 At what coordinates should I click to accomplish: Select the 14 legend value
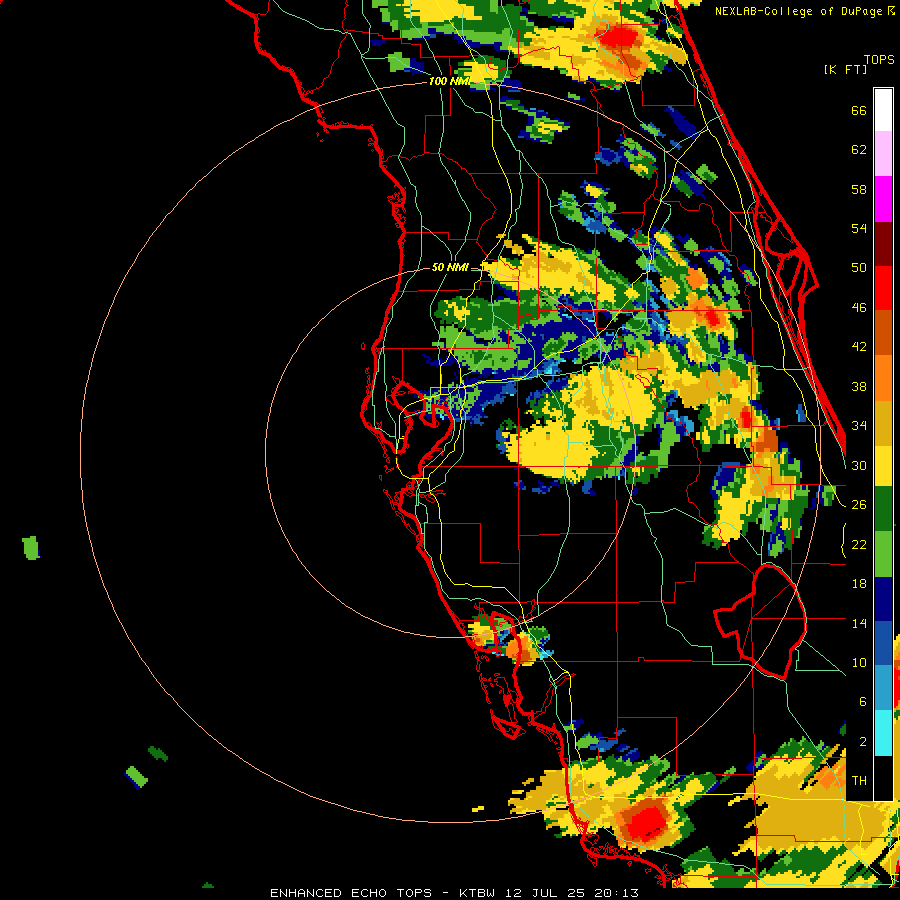pyautogui.click(x=859, y=623)
